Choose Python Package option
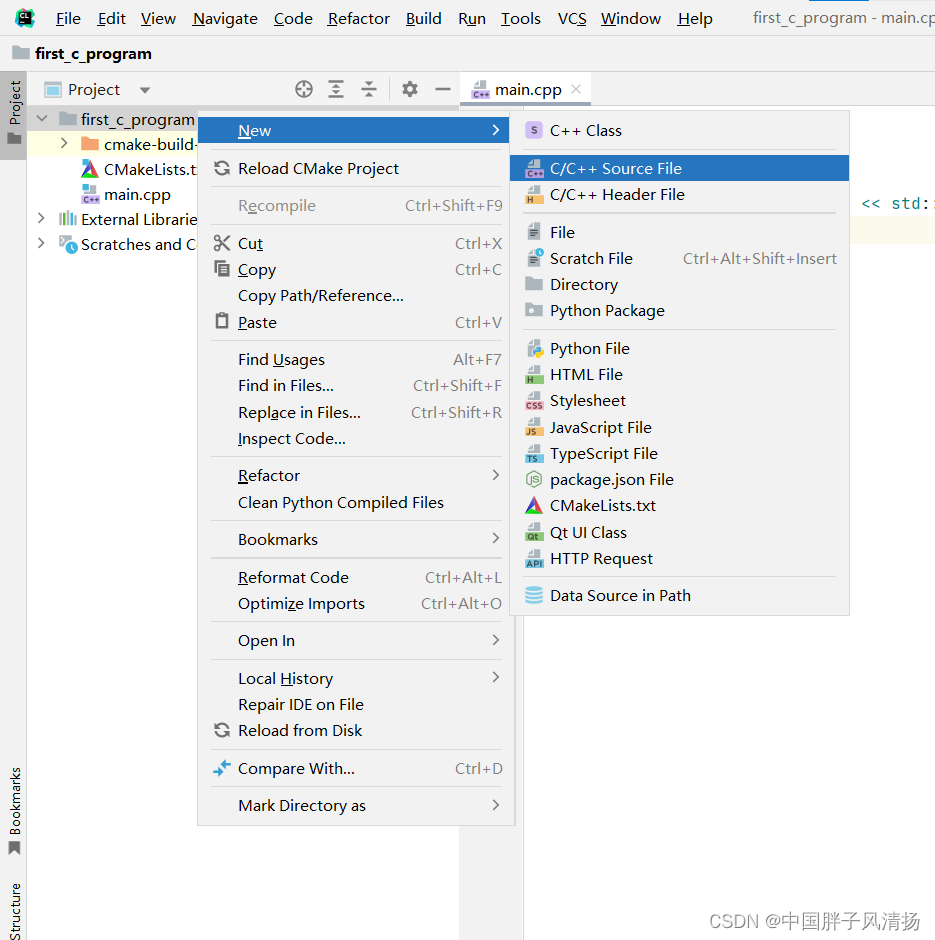Screen dimensions: 935x940 [x=679, y=311]
